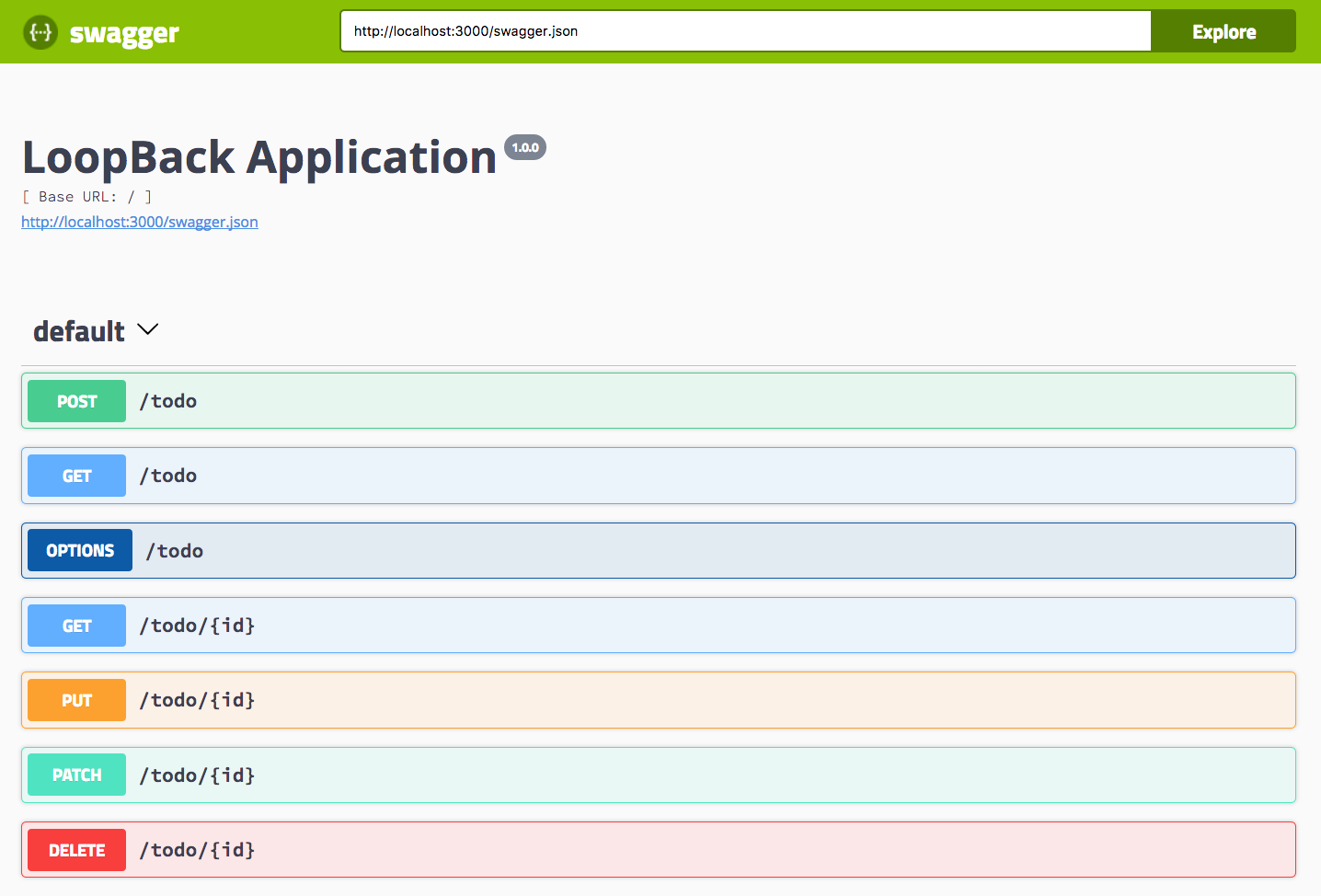The image size is (1321, 896).
Task: Click the orange PUT method badge
Action: (76, 700)
